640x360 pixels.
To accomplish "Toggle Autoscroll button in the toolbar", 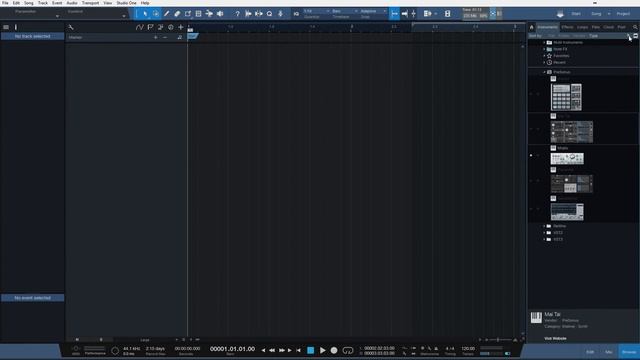I will pos(404,14).
